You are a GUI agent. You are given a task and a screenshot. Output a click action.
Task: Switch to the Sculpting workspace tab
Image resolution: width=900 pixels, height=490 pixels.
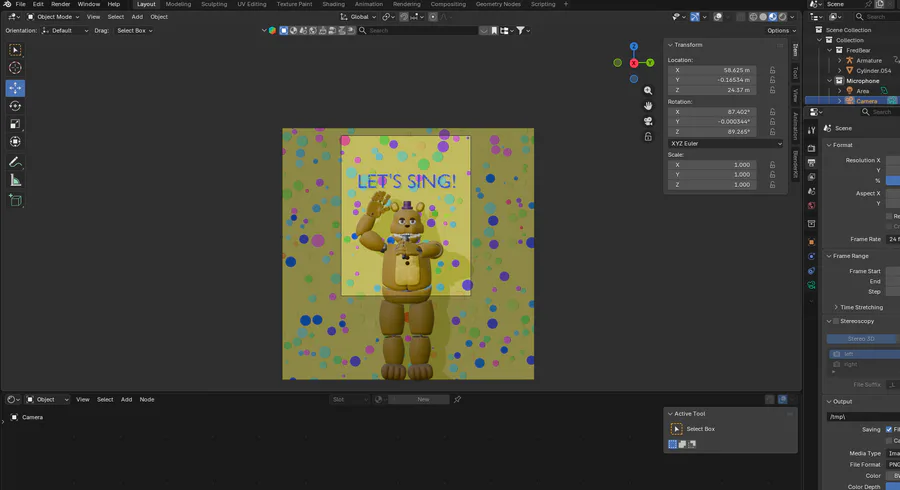coord(214,4)
